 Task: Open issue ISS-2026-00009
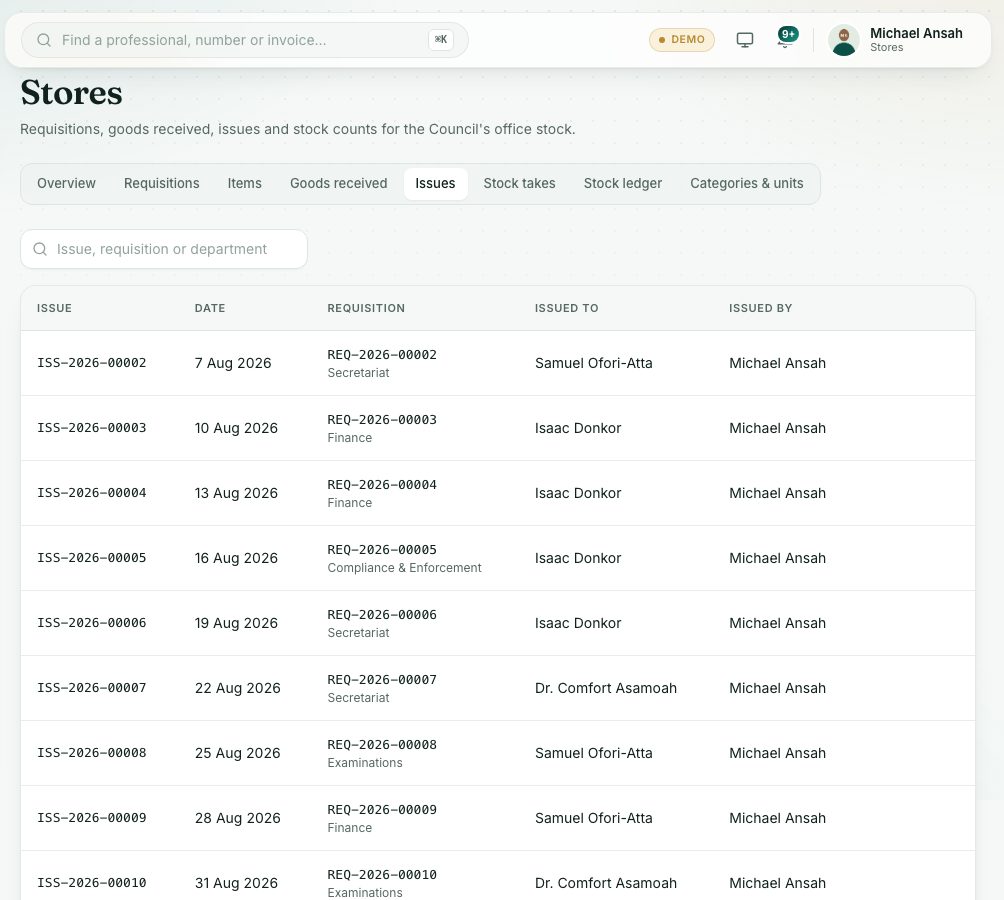(x=92, y=818)
